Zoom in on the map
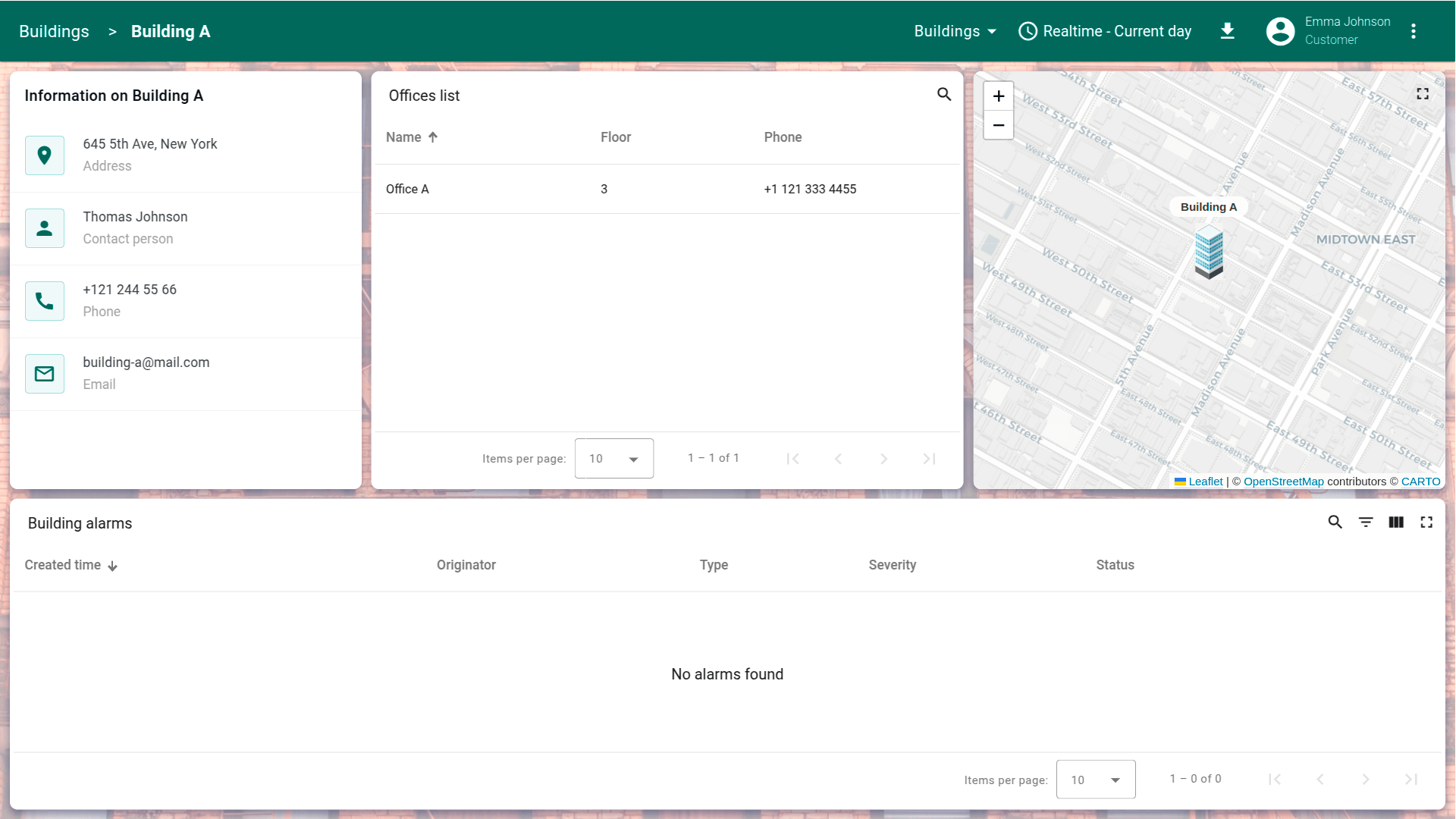The width and height of the screenshot is (1456, 819). (998, 96)
